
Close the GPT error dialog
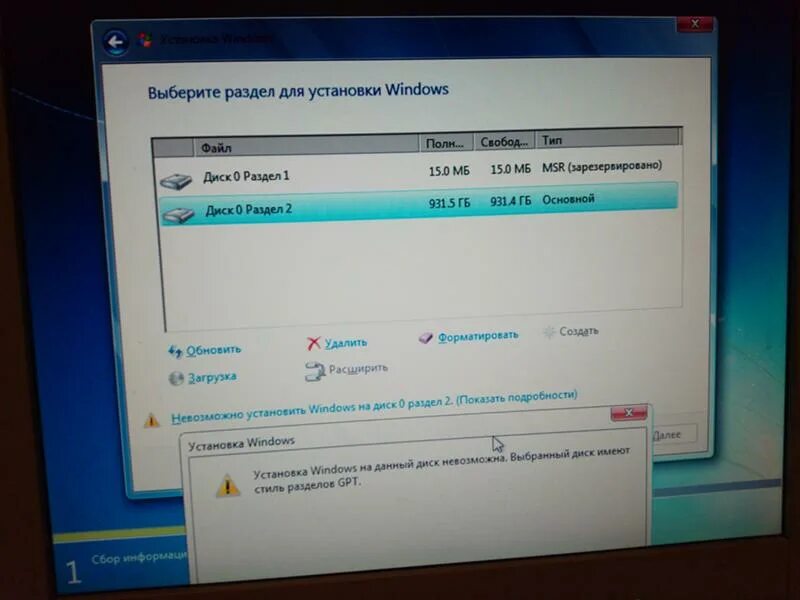click(x=629, y=412)
